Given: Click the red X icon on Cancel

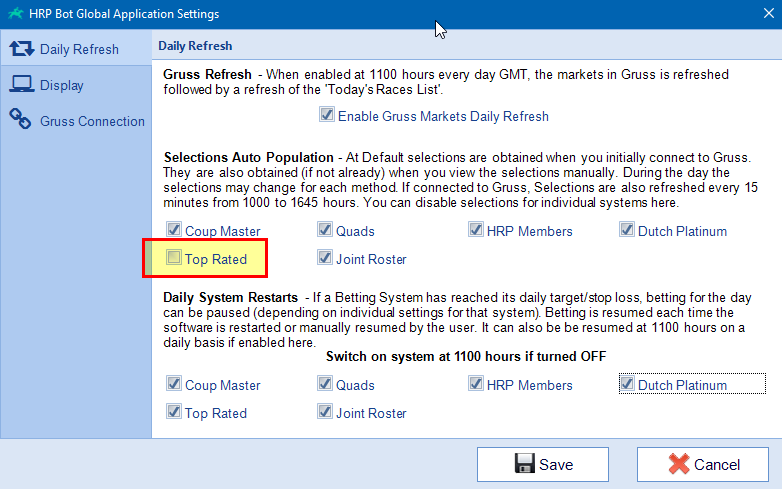Looking at the screenshot, I should pyautogui.click(x=679, y=464).
